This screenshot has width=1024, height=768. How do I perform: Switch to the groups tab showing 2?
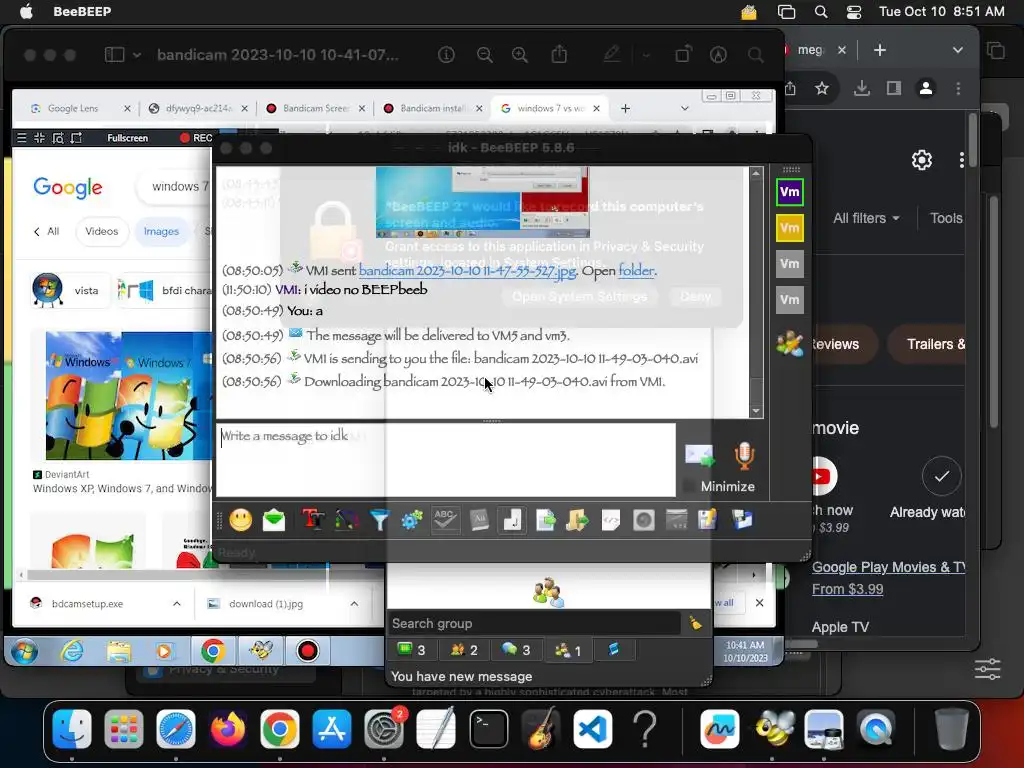[464, 650]
